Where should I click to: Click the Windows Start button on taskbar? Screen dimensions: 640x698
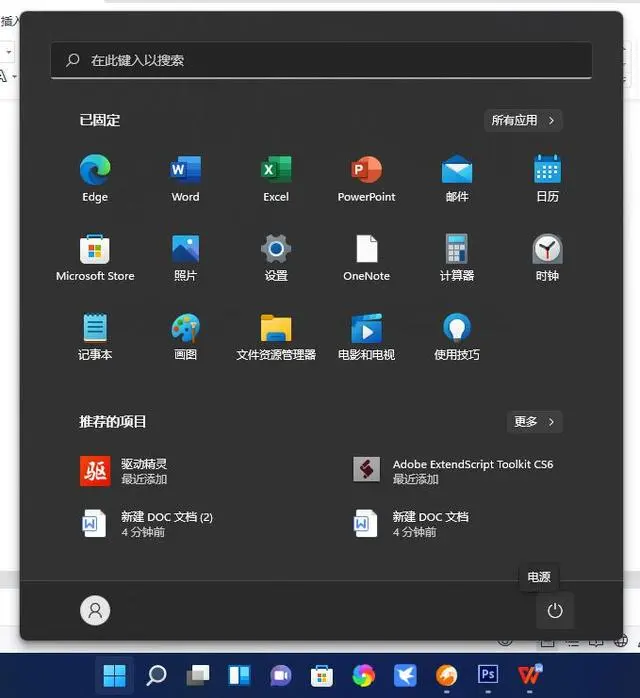click(114, 675)
